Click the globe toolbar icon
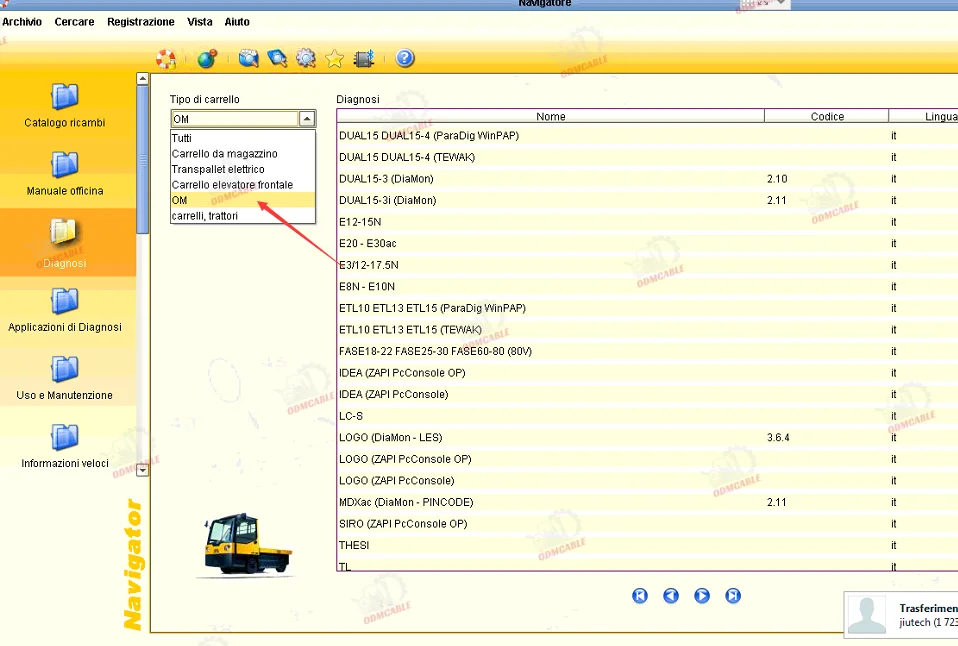 coord(206,59)
